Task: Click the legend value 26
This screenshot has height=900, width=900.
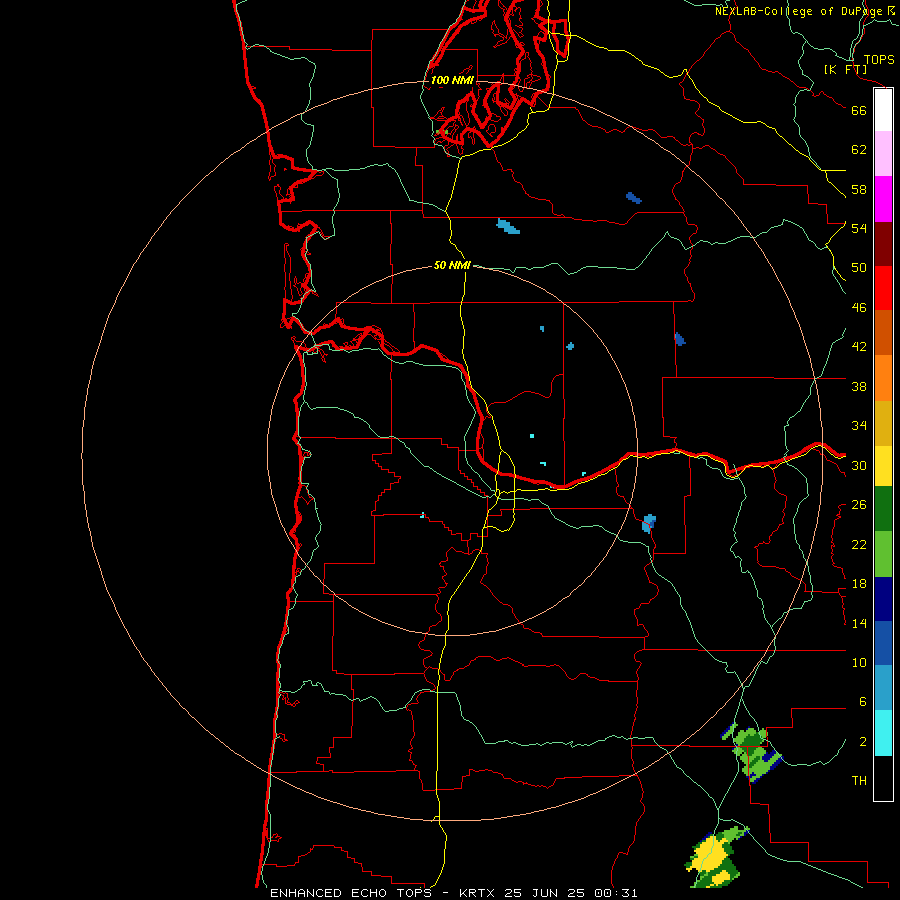Action: [x=859, y=505]
